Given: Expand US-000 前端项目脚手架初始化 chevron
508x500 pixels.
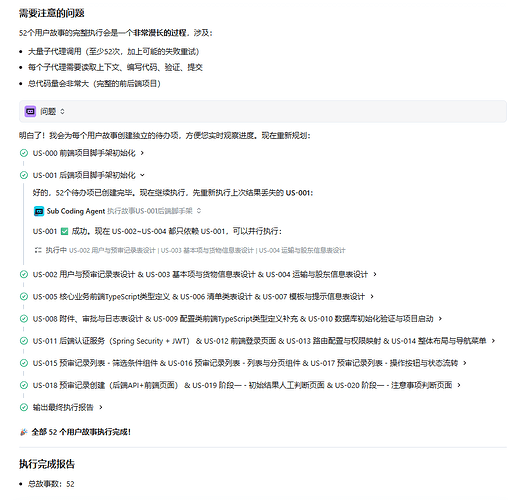Looking at the screenshot, I should click(x=142, y=153).
